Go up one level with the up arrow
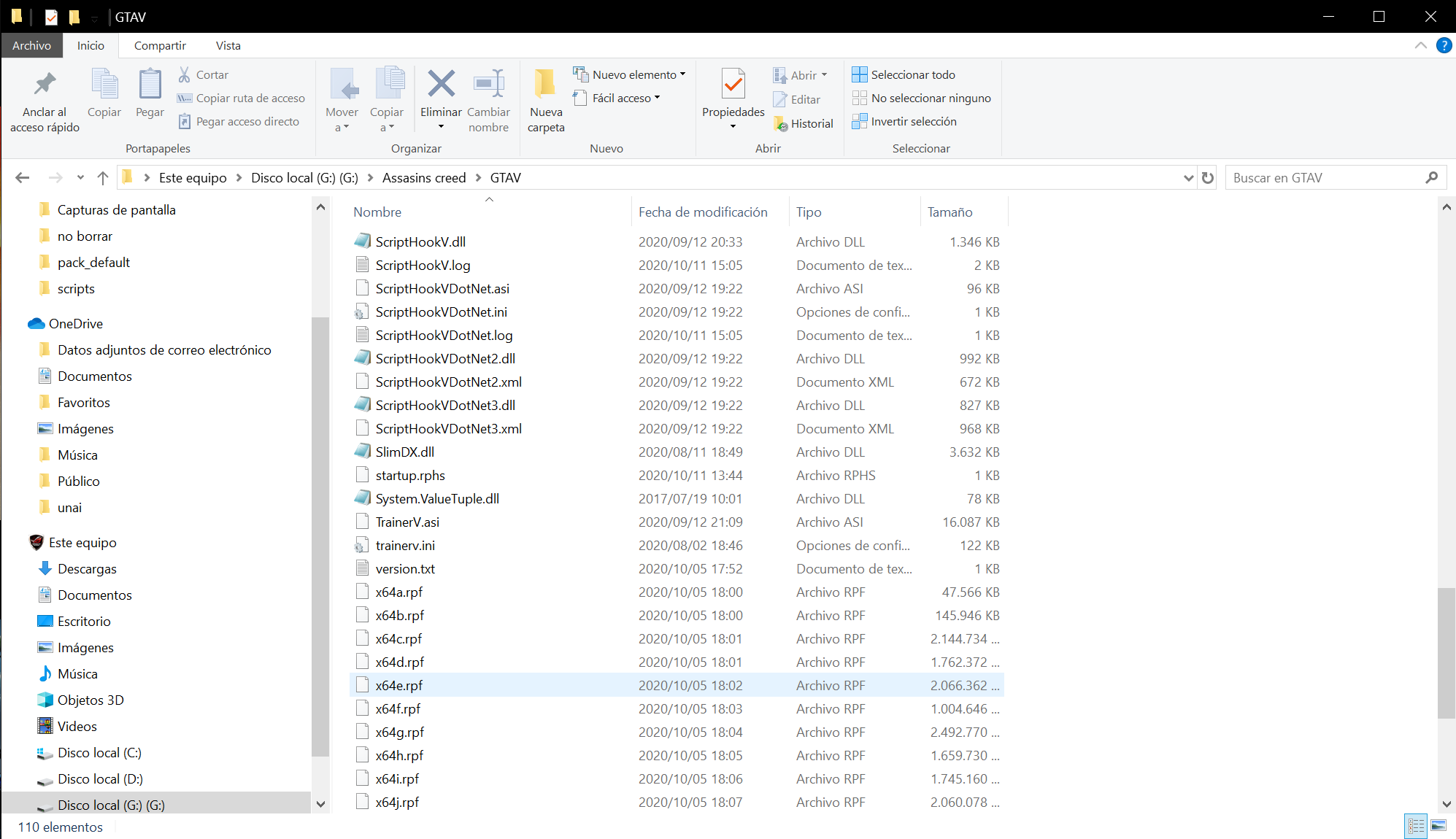1456x839 pixels. 103,178
